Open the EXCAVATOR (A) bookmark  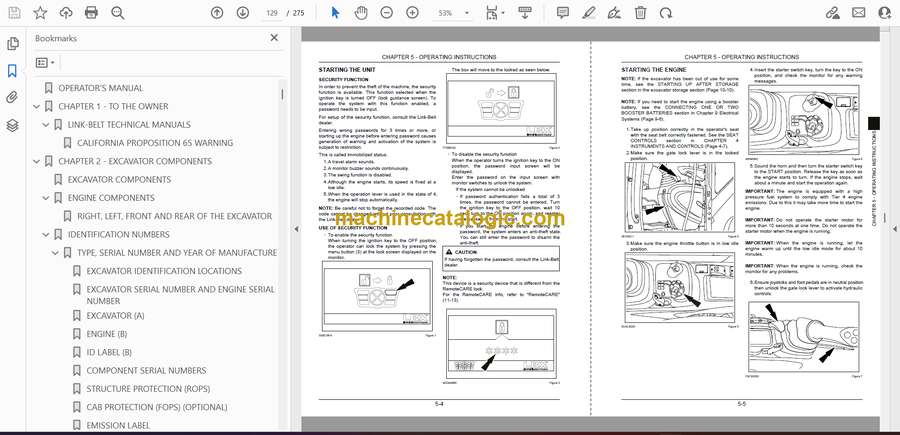[x=115, y=316]
